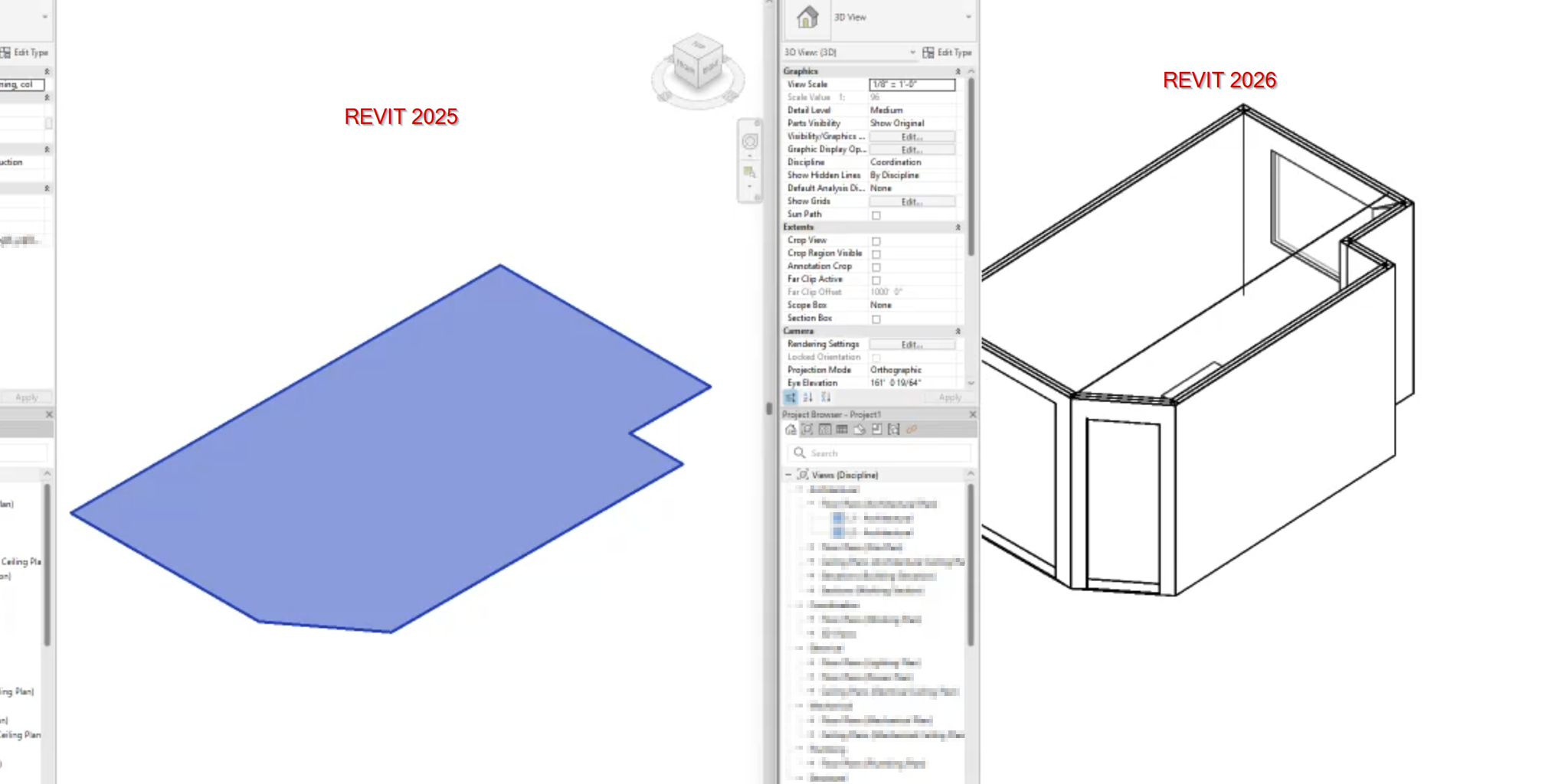This screenshot has height=784, width=1542.
Task: Click Edit button for Rendering Settings
Action: pyautogui.click(x=912, y=345)
